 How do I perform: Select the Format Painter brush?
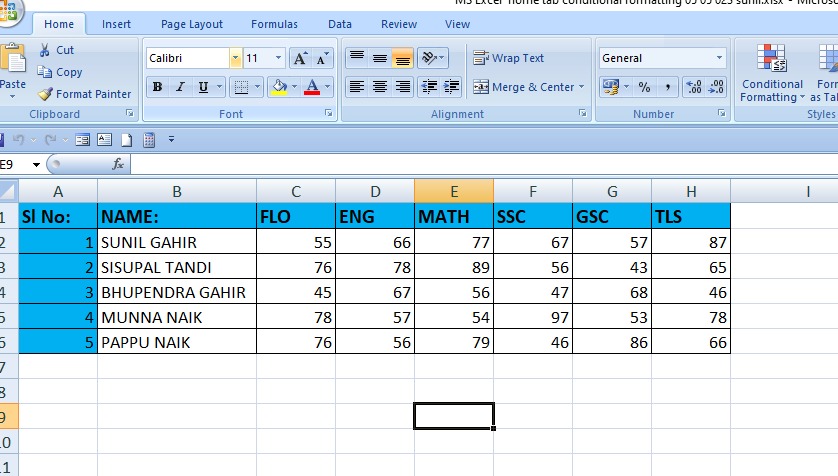point(46,94)
